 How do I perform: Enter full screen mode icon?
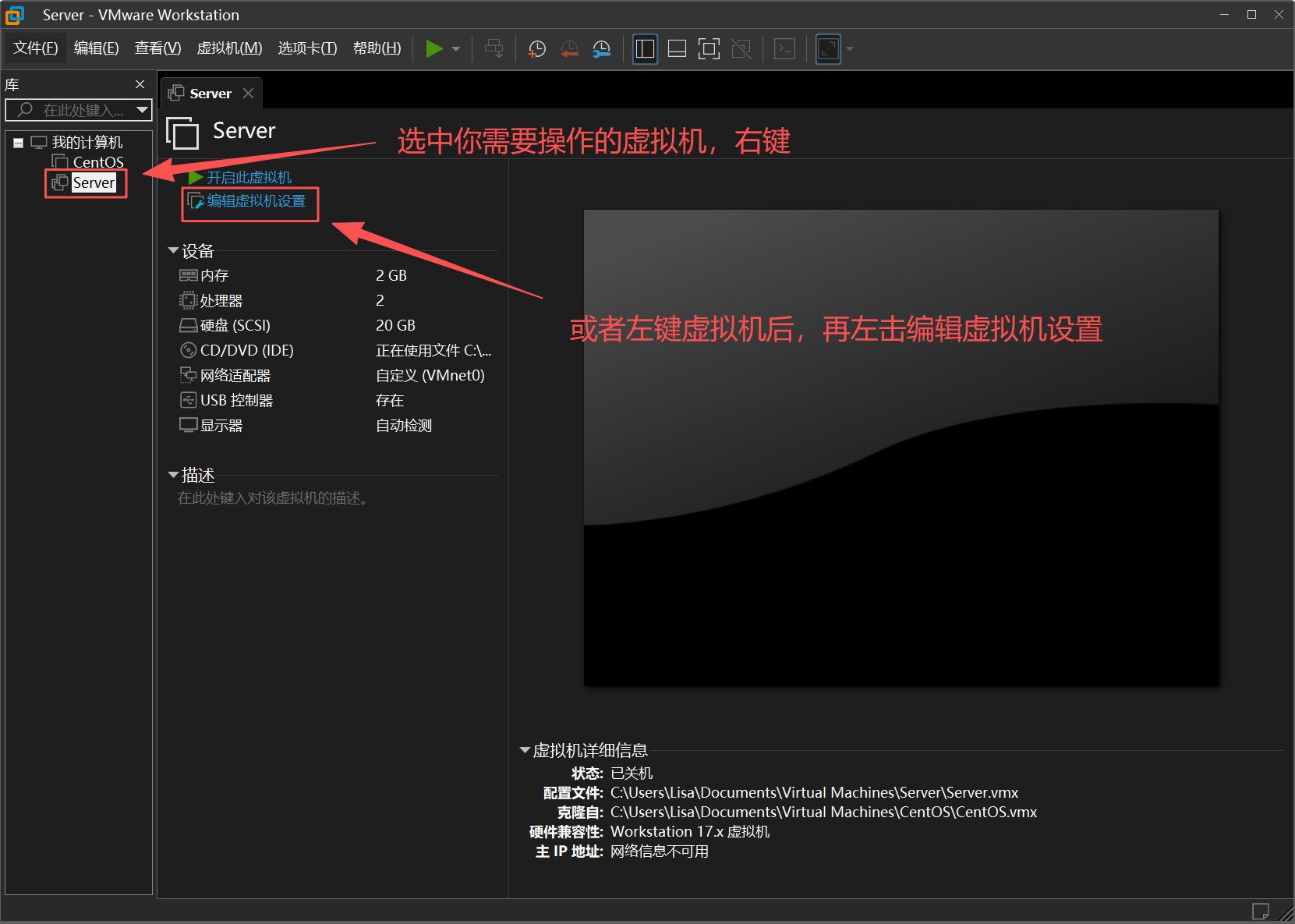709,49
